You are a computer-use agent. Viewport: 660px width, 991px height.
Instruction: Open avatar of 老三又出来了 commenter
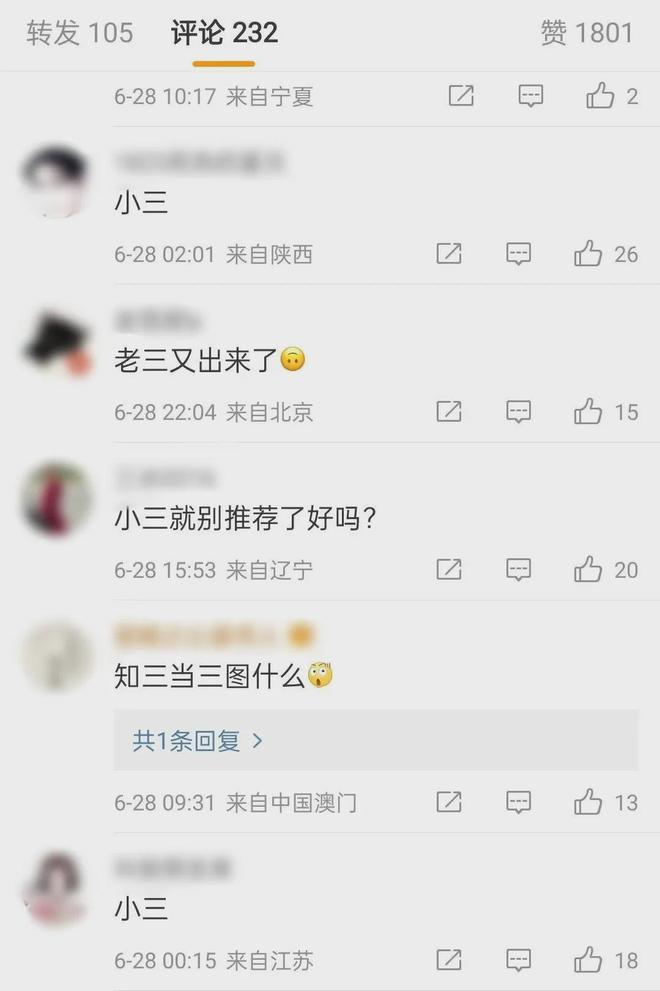(57, 344)
